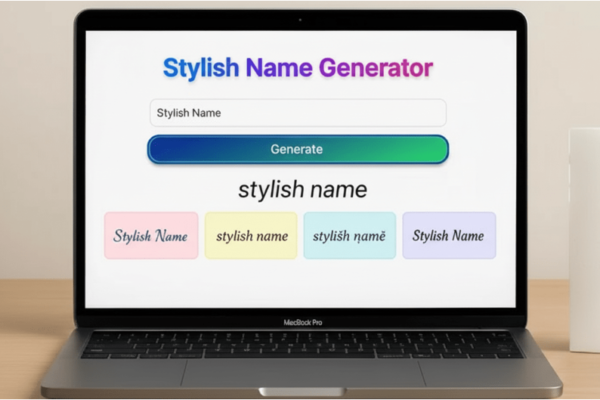The width and height of the screenshot is (600, 400).
Task: Click the accented text inside the teal card
Action: pos(349,237)
